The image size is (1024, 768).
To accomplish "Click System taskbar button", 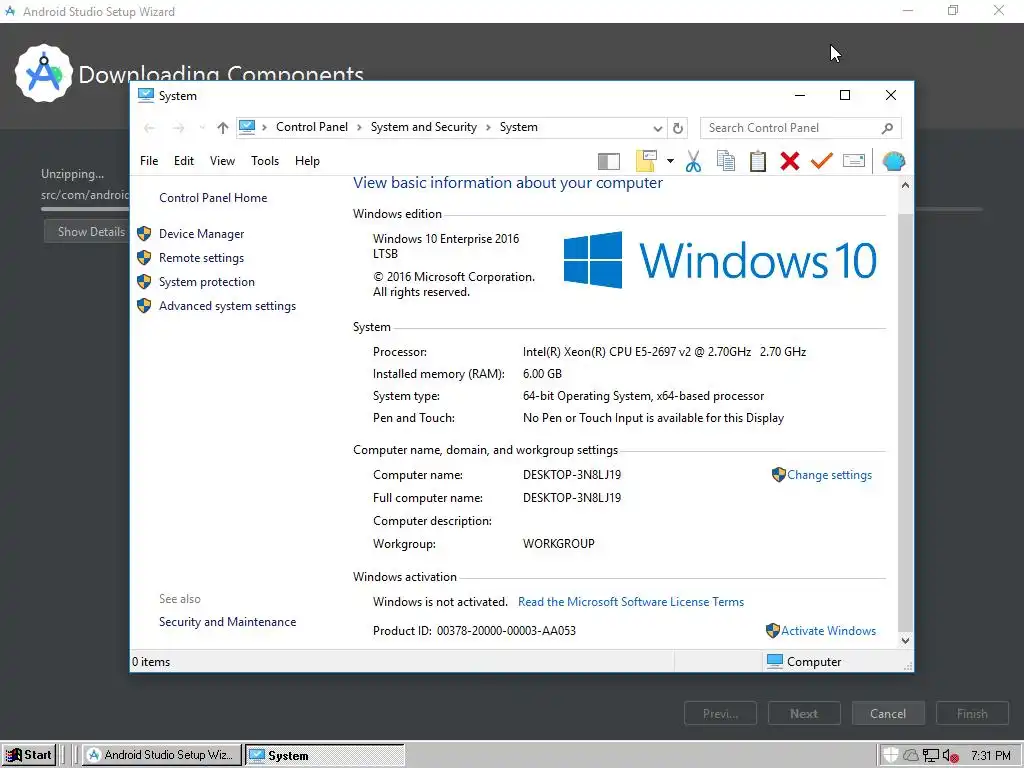I will (325, 755).
